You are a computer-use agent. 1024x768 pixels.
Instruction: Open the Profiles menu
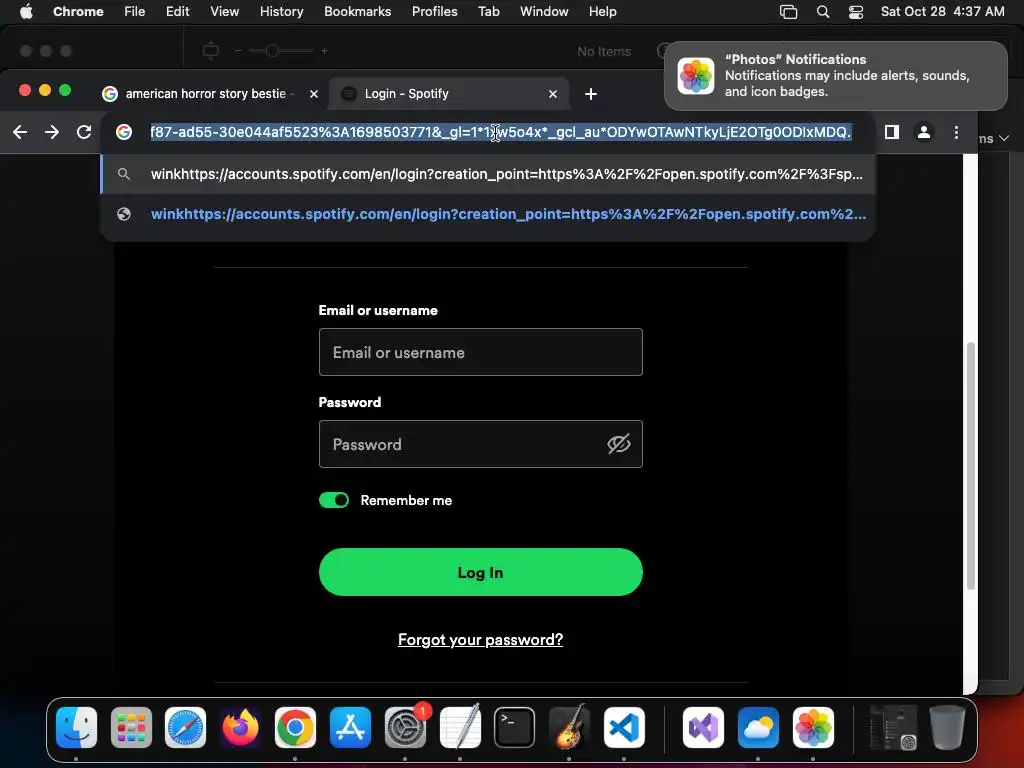[434, 11]
